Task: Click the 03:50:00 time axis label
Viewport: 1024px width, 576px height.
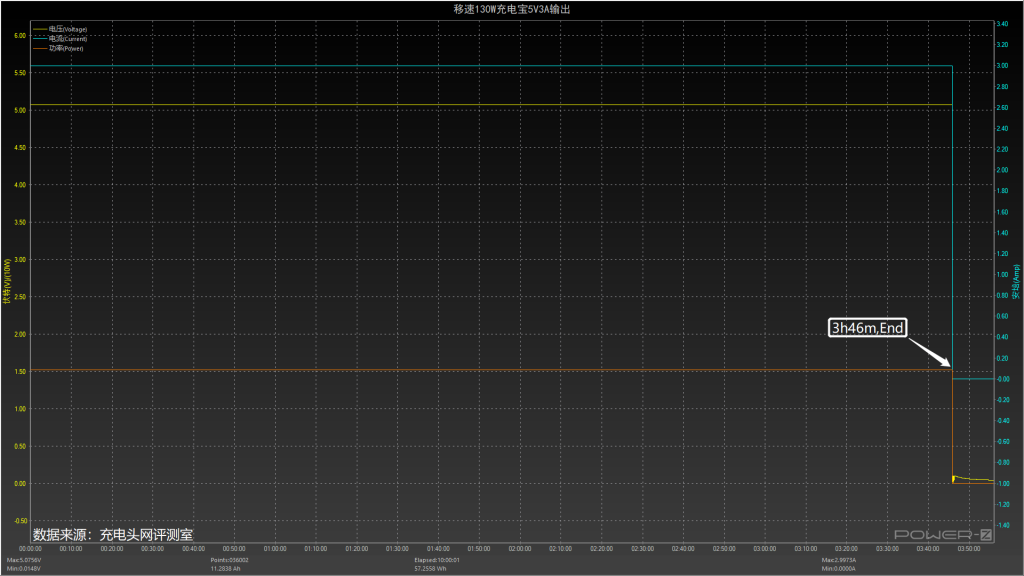Action: pyautogui.click(x=968, y=549)
